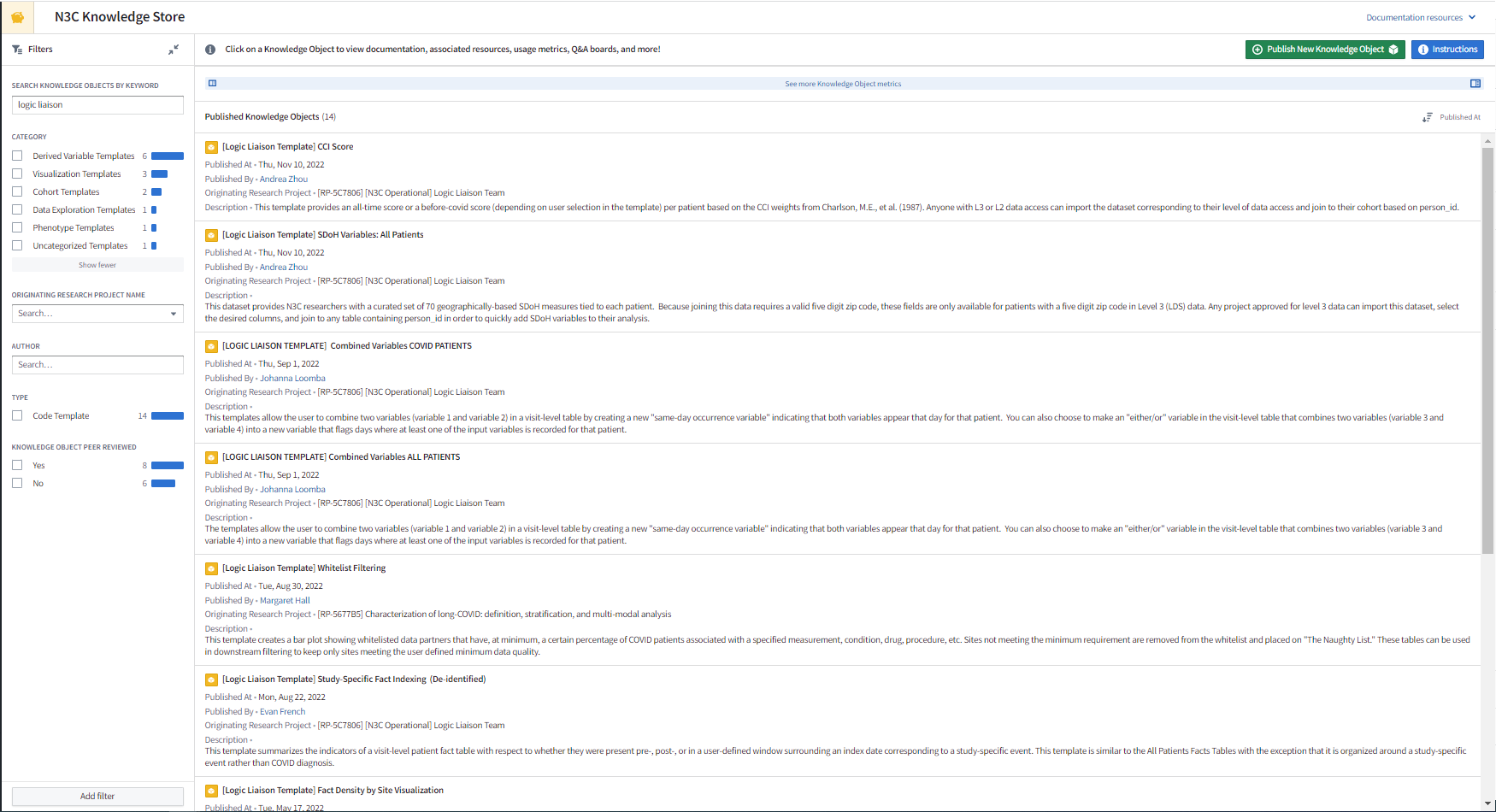Click the Code Template count bar

coord(168,416)
